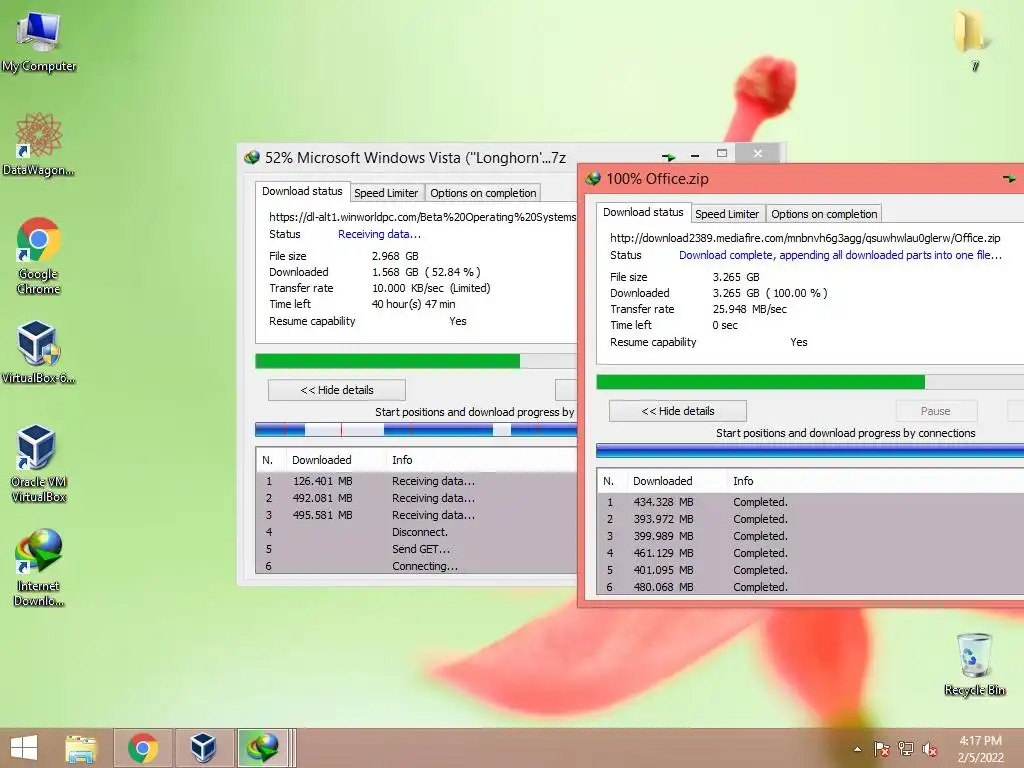This screenshot has width=1024, height=768.
Task: Click the 10.000 KB/sec (Limited) transfer rate
Action: pos(431,288)
